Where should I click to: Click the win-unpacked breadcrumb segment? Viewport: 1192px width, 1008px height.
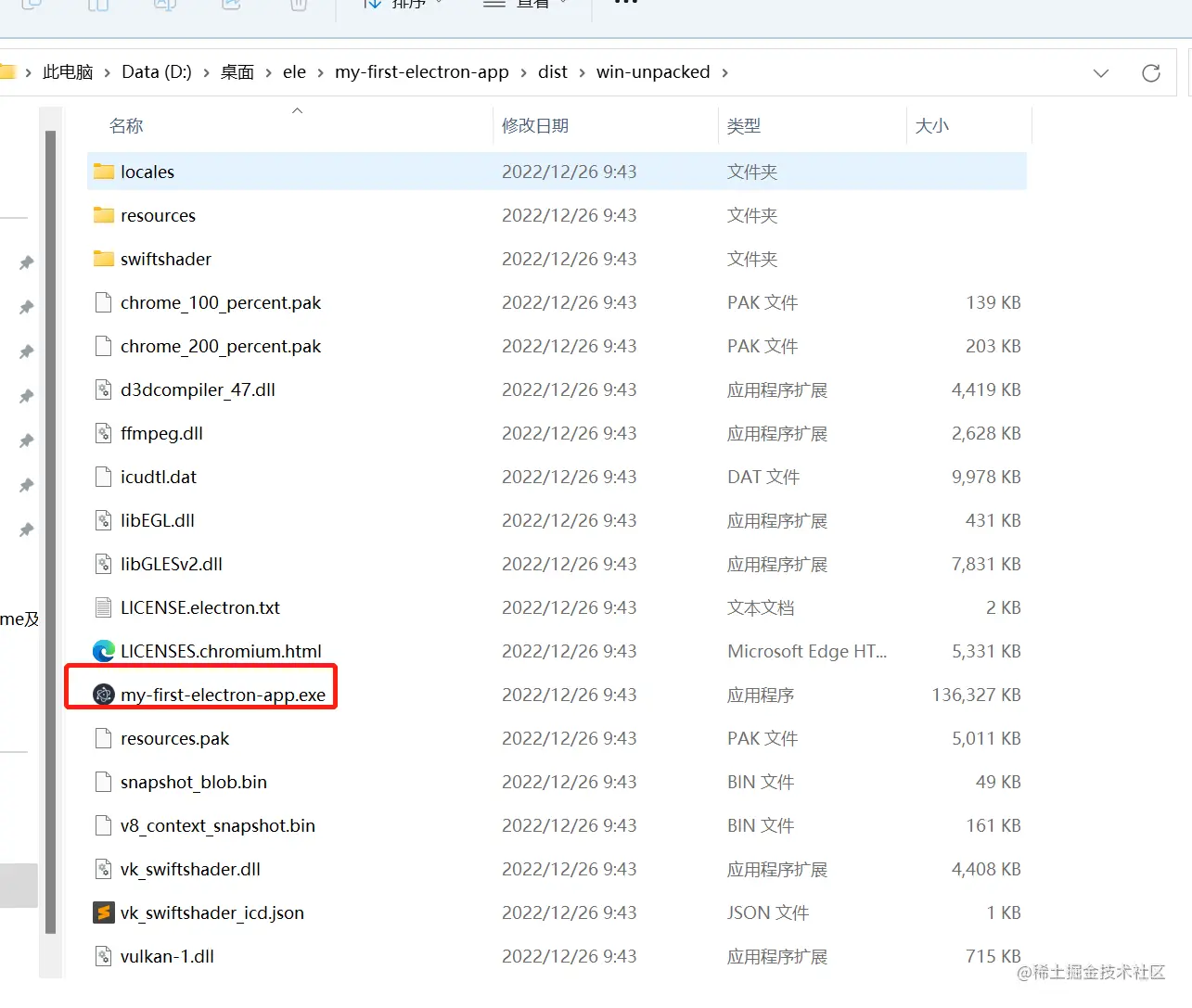pyautogui.click(x=653, y=72)
